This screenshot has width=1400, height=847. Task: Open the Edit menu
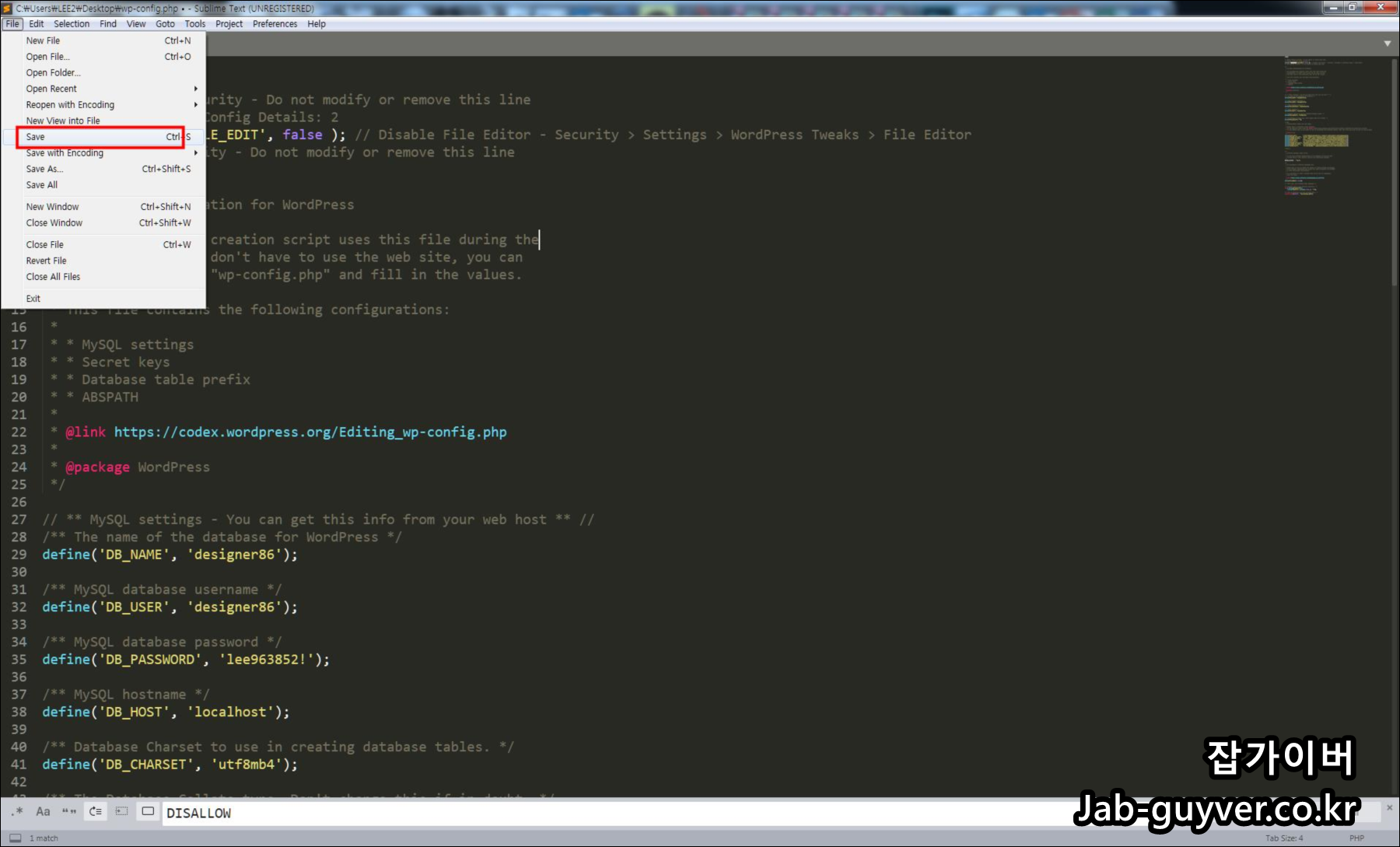(x=37, y=24)
